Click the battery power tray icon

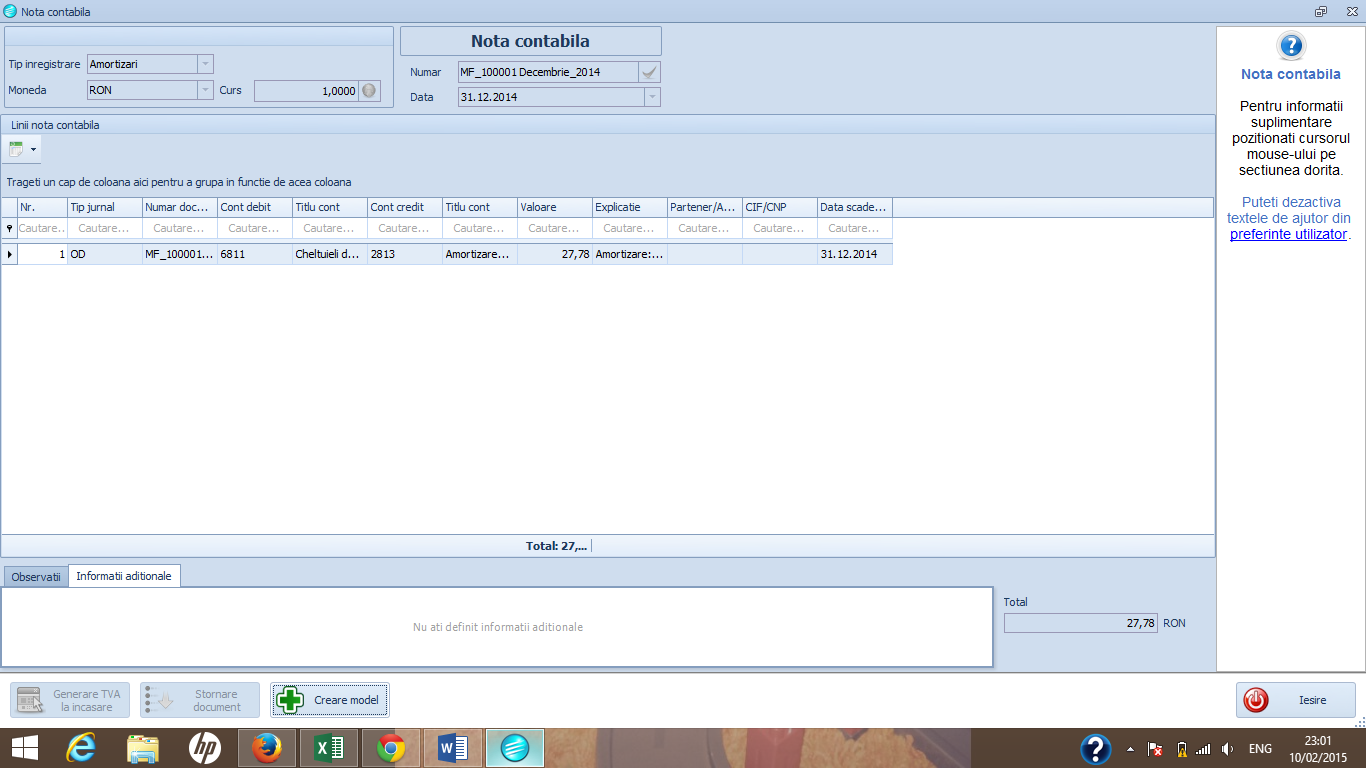click(1181, 749)
